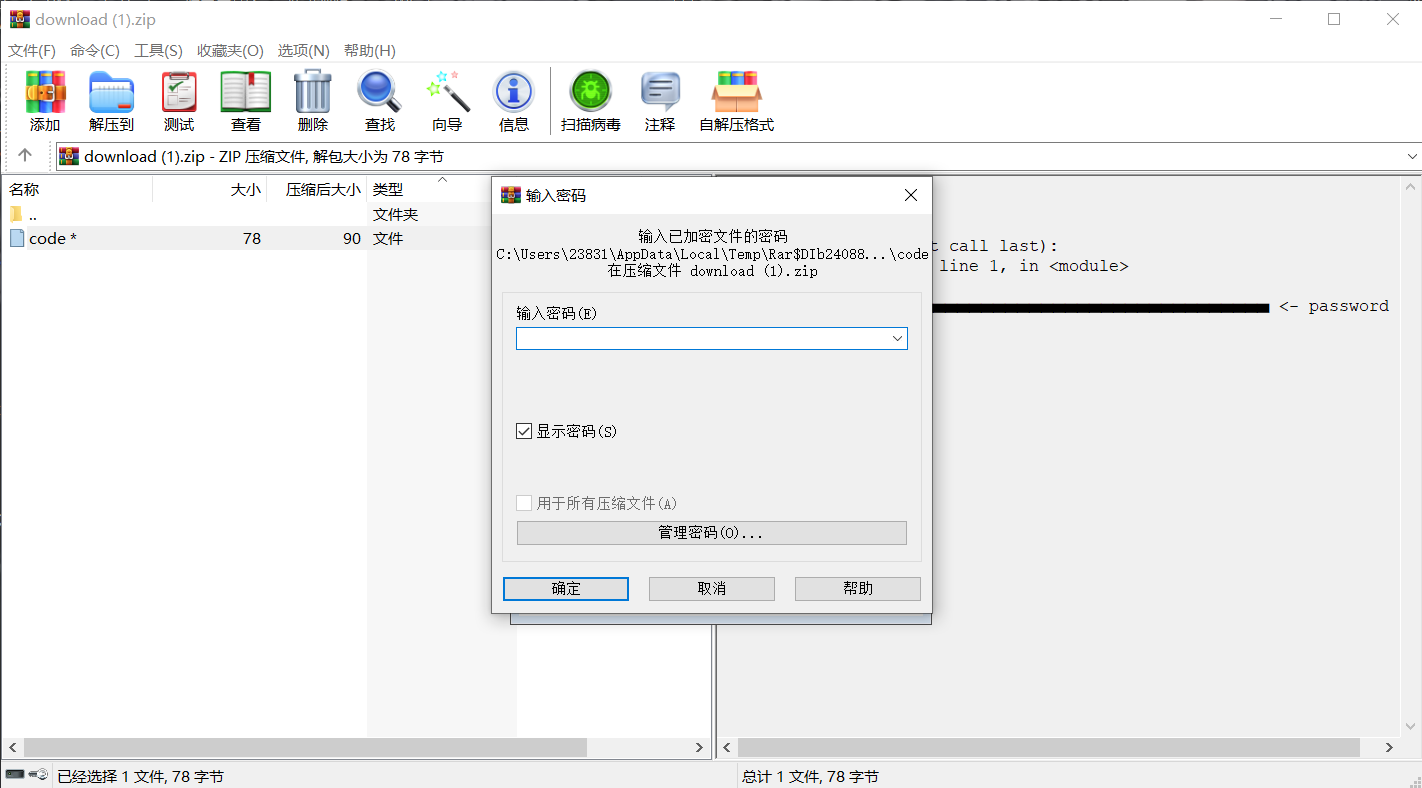Cancel the dialog with 取消 button
The height and width of the screenshot is (788, 1422).
[712, 589]
